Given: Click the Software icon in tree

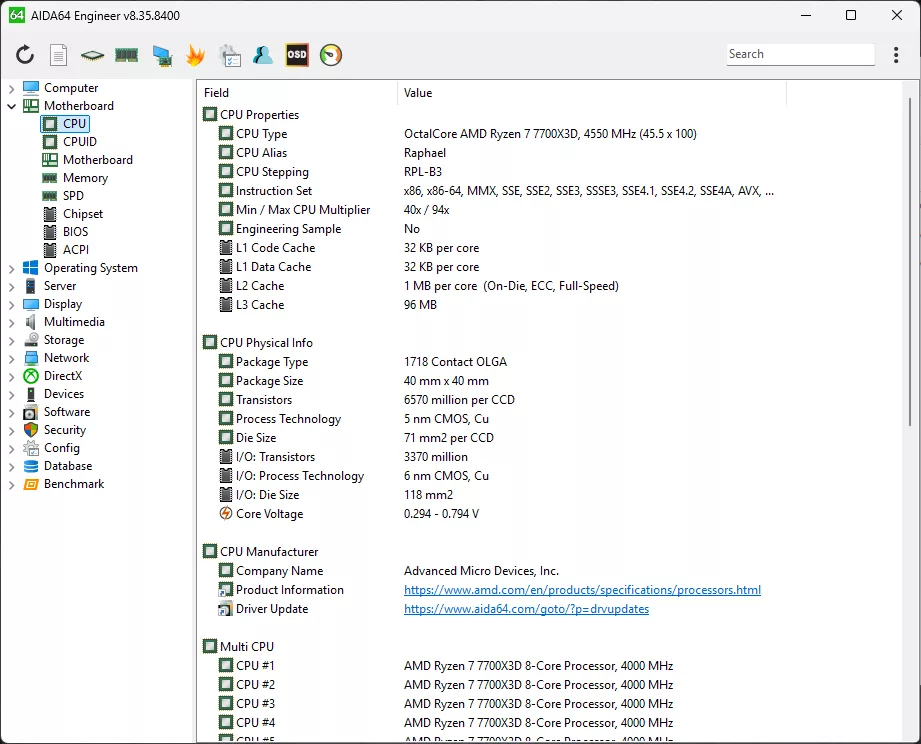Looking at the screenshot, I should (31, 412).
